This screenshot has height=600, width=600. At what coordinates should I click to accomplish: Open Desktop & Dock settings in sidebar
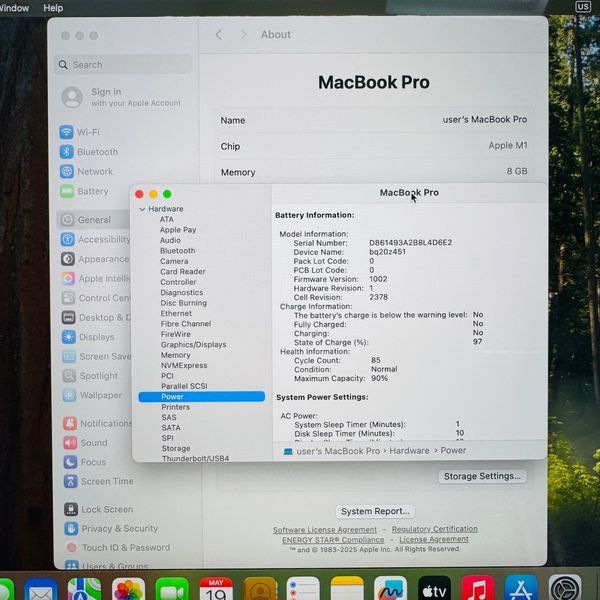[96, 317]
